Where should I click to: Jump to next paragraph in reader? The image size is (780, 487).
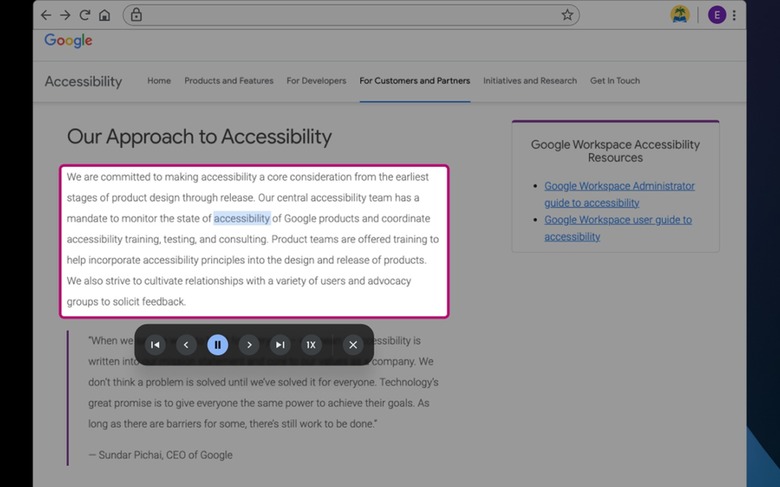(280, 345)
